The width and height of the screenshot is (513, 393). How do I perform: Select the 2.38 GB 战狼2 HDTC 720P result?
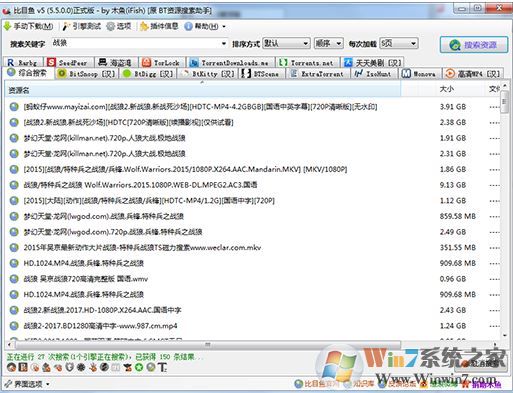click(x=252, y=122)
